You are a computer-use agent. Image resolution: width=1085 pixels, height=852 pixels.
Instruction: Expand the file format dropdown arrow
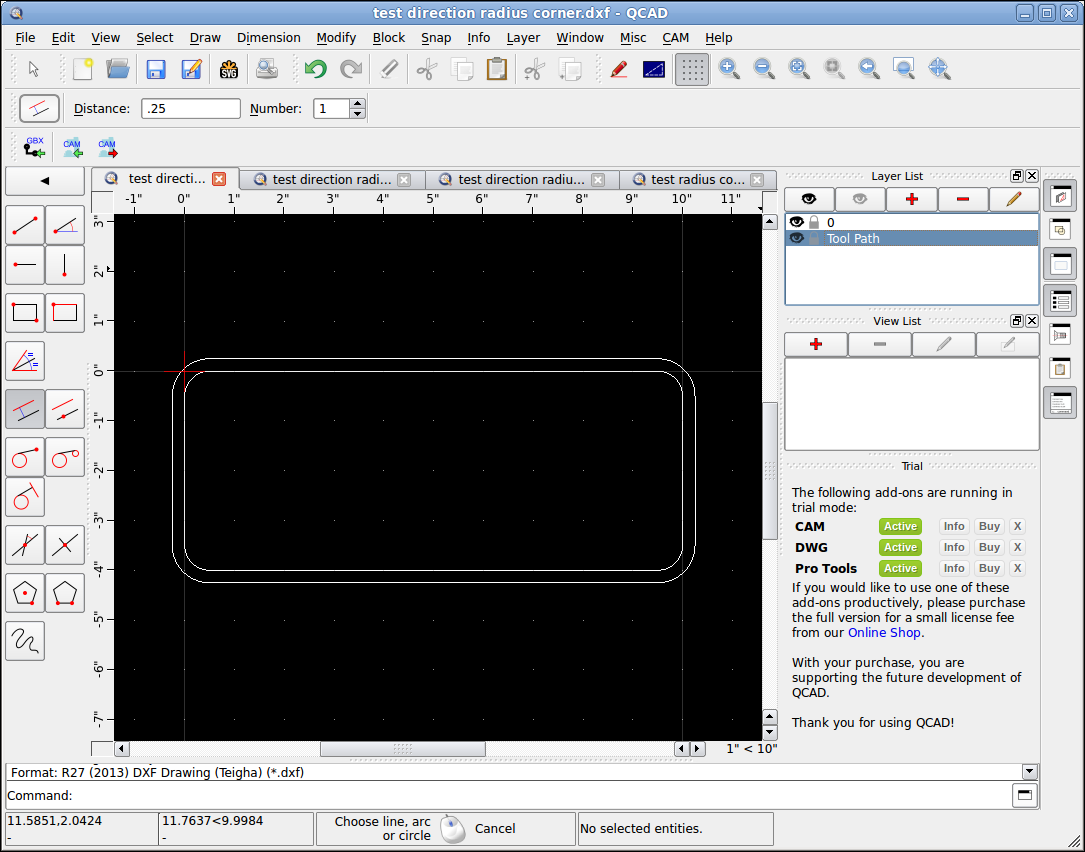coord(1030,772)
